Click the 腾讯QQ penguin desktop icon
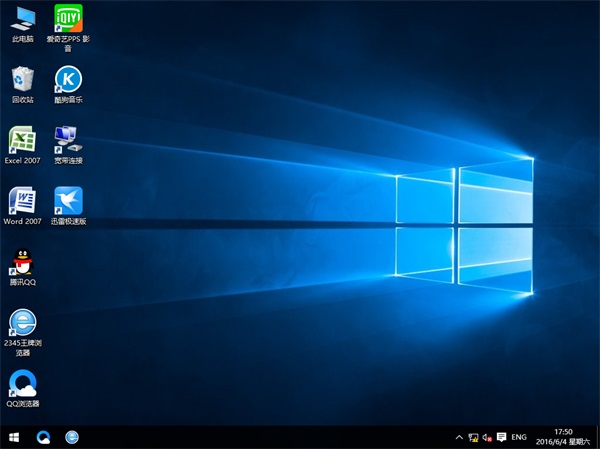 tap(22, 262)
